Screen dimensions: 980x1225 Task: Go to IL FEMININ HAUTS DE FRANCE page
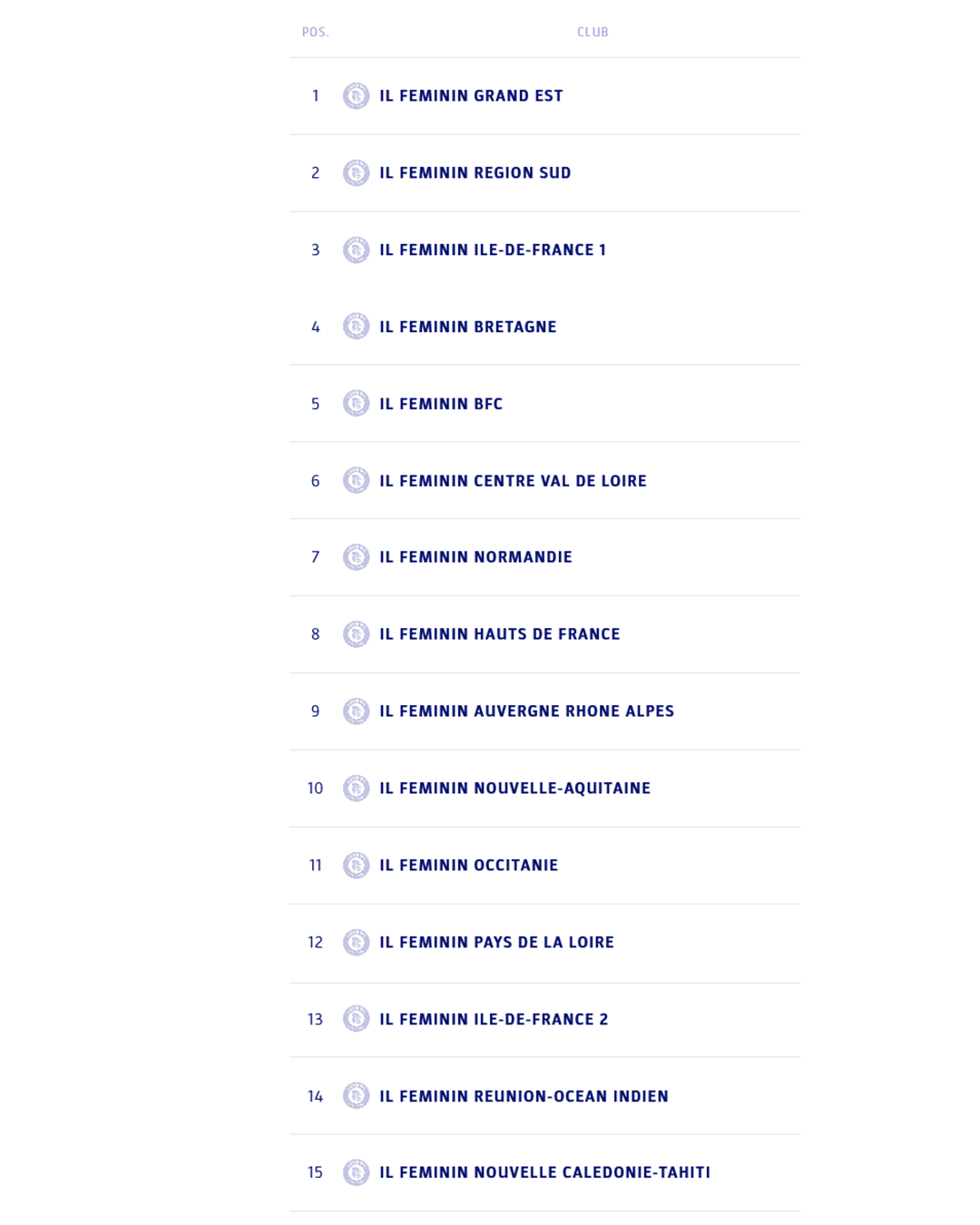click(x=499, y=634)
